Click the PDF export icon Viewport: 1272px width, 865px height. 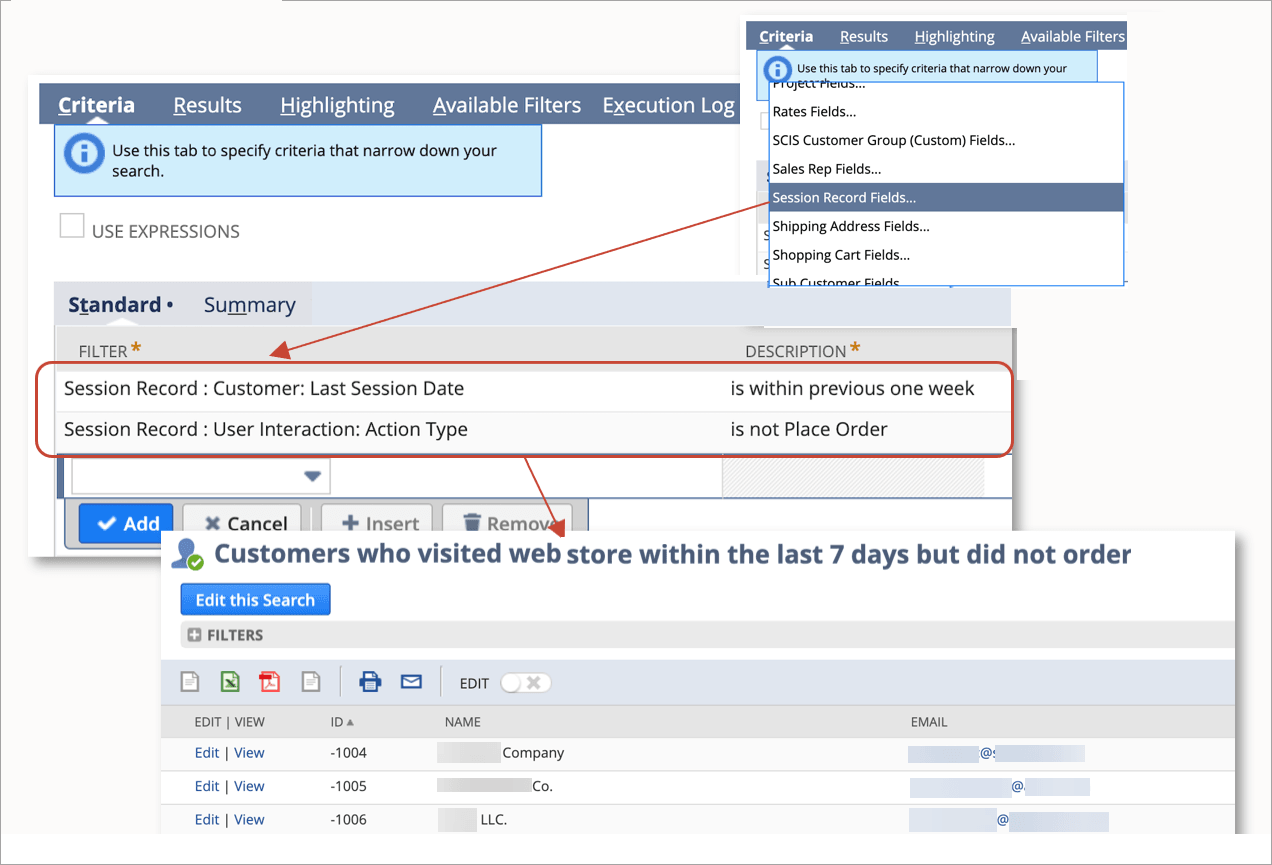click(270, 682)
